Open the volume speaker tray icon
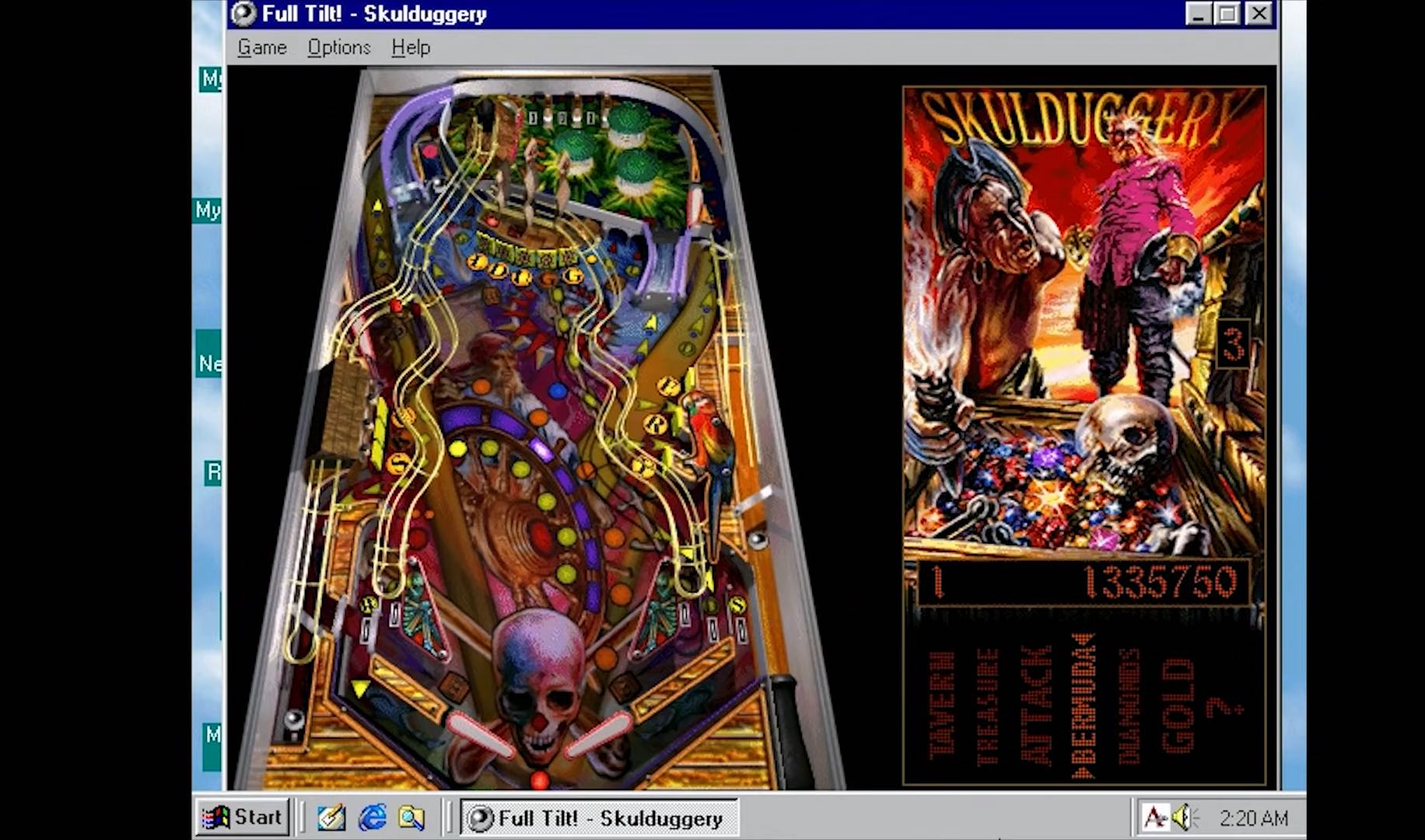The image size is (1425, 840). tap(1184, 817)
